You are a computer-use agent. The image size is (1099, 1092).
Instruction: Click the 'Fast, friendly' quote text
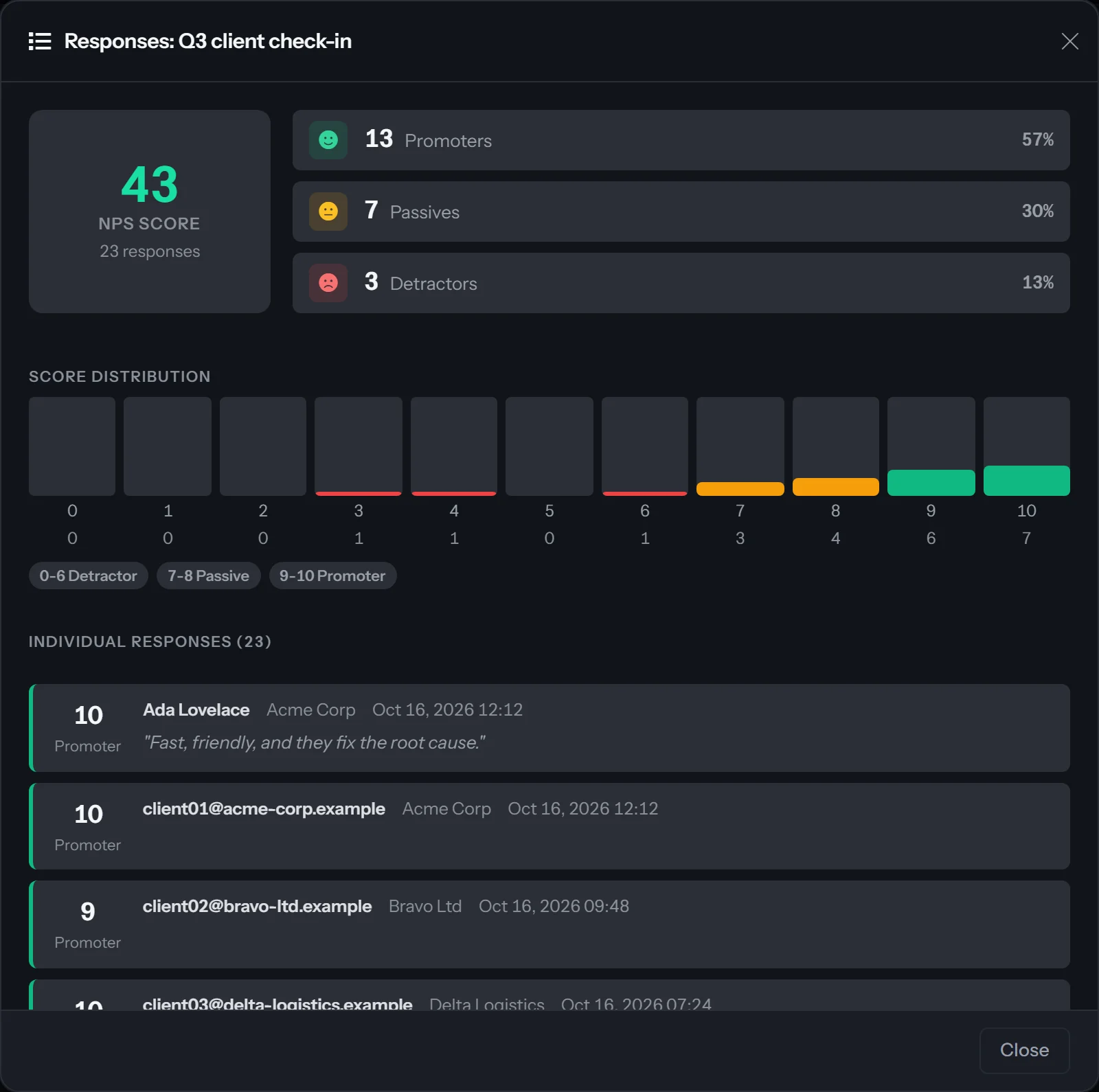pyautogui.click(x=315, y=742)
